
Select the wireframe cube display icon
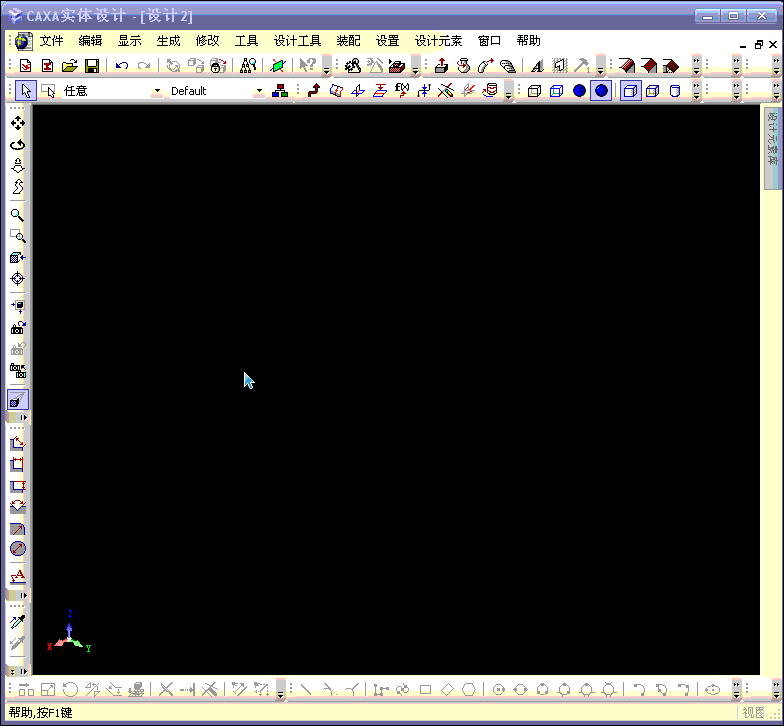tap(534, 91)
